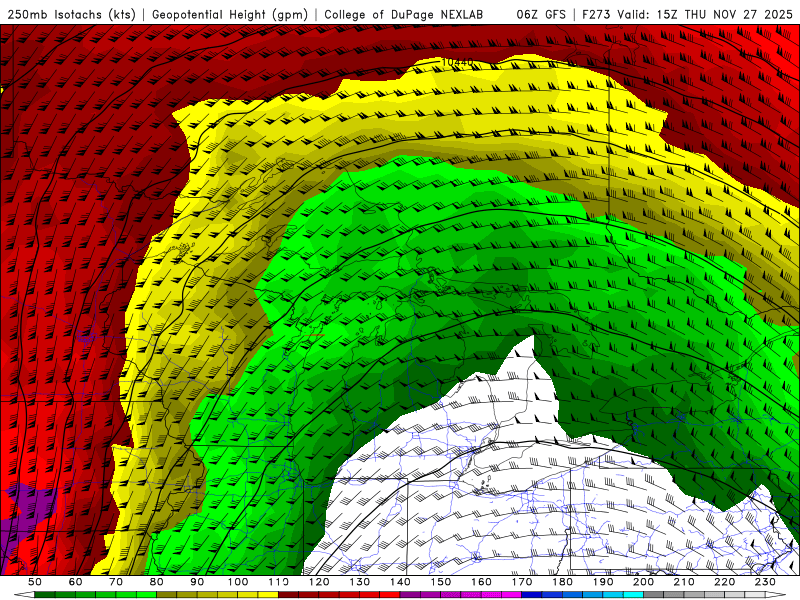Click the legend value "180"
Viewport: 800px width, 600px height.
(562, 582)
